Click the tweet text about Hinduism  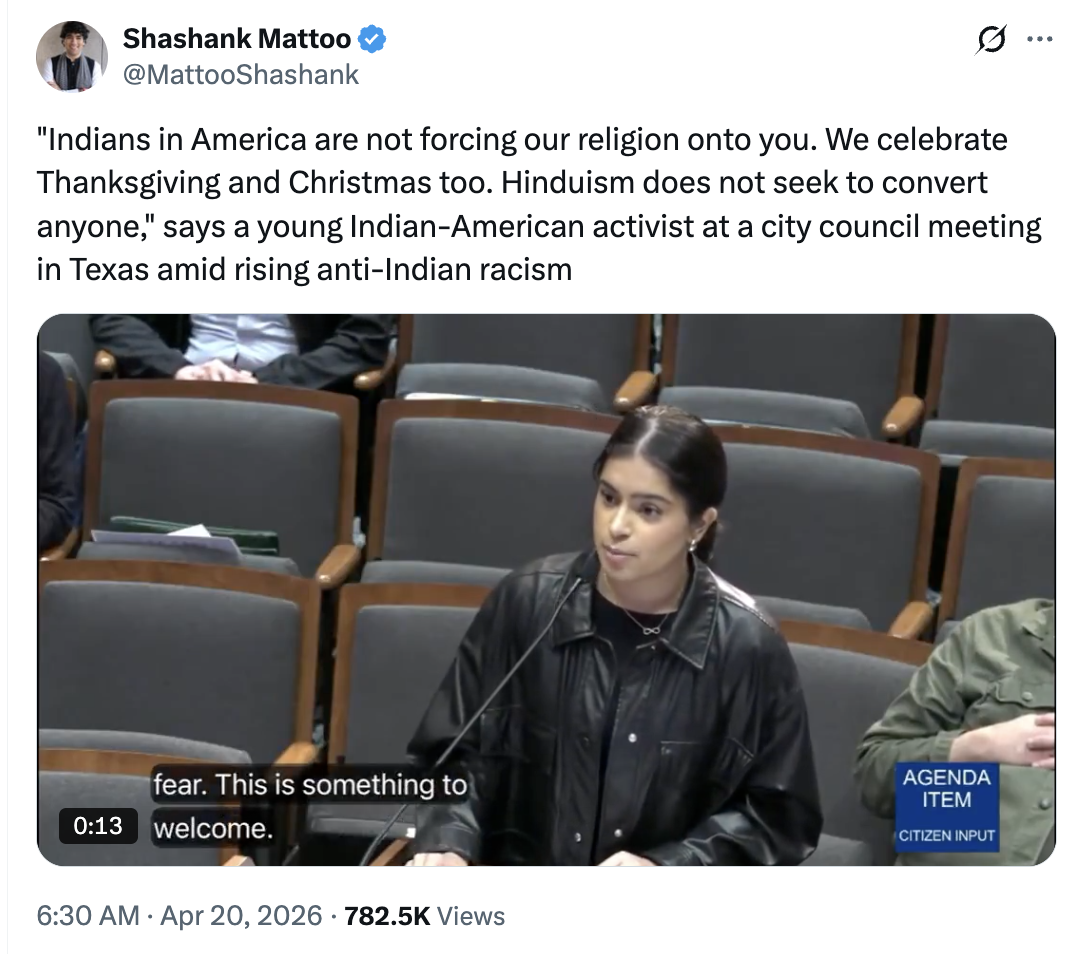(539, 204)
